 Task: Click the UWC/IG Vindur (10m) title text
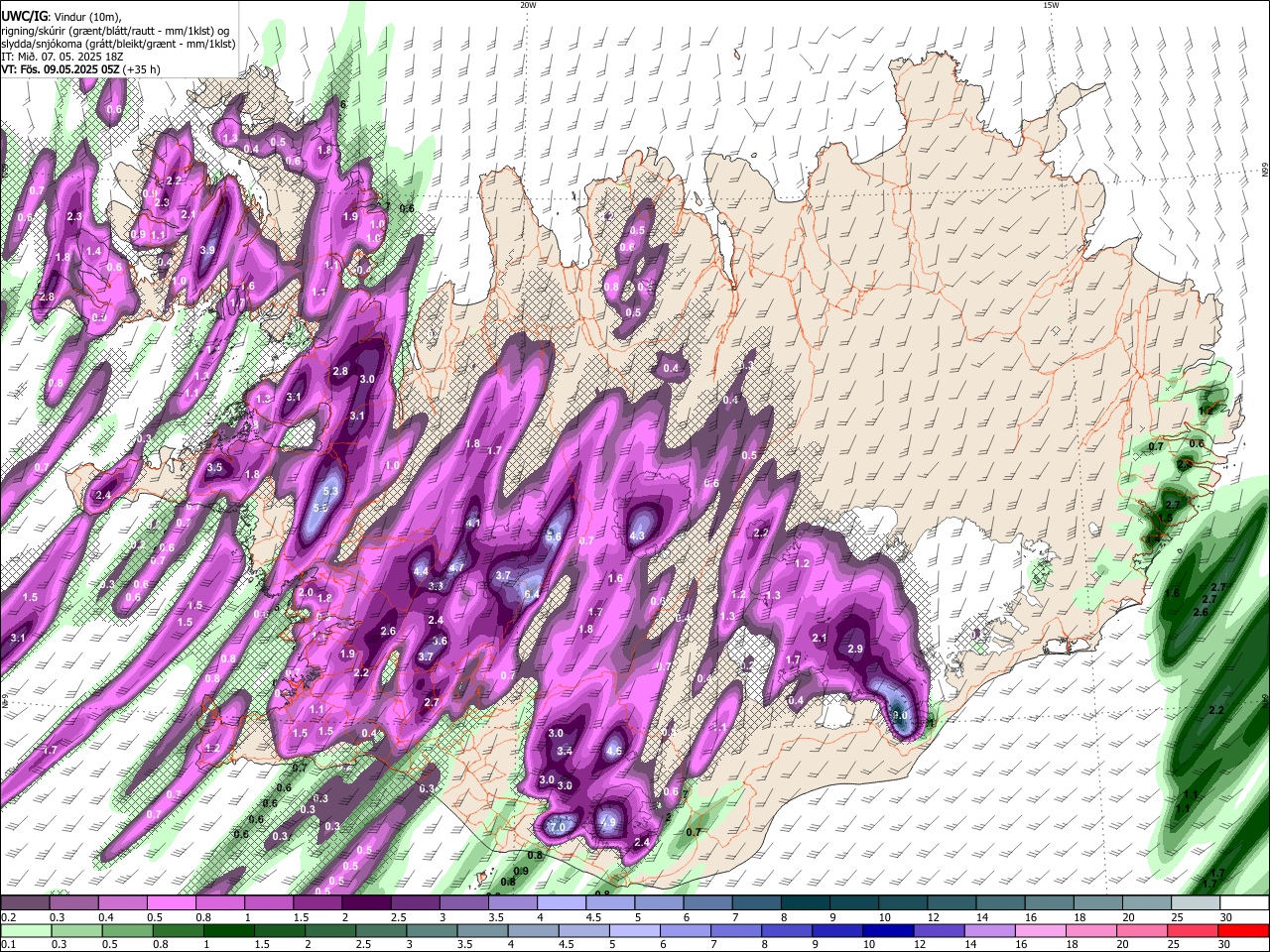(x=61, y=17)
